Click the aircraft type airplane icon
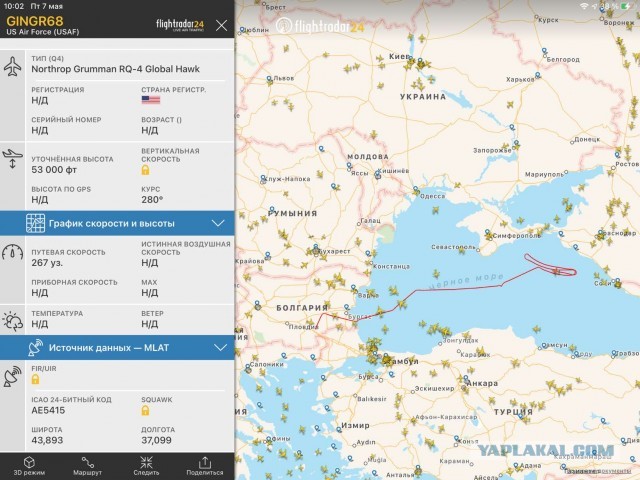Image resolution: width=640 pixels, height=480 pixels. [13, 67]
